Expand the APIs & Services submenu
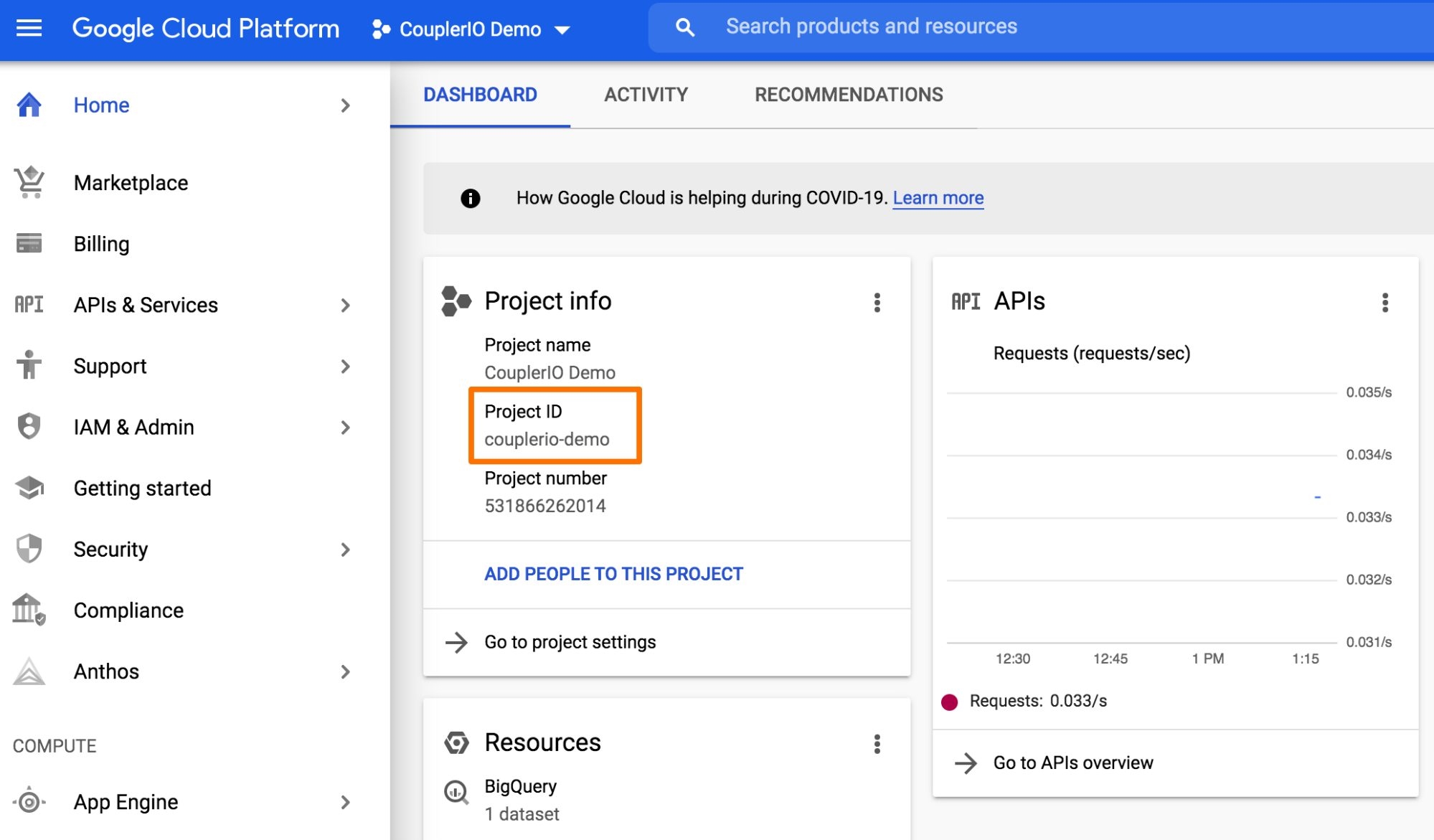Screen dimensions: 1434x840 [345, 306]
